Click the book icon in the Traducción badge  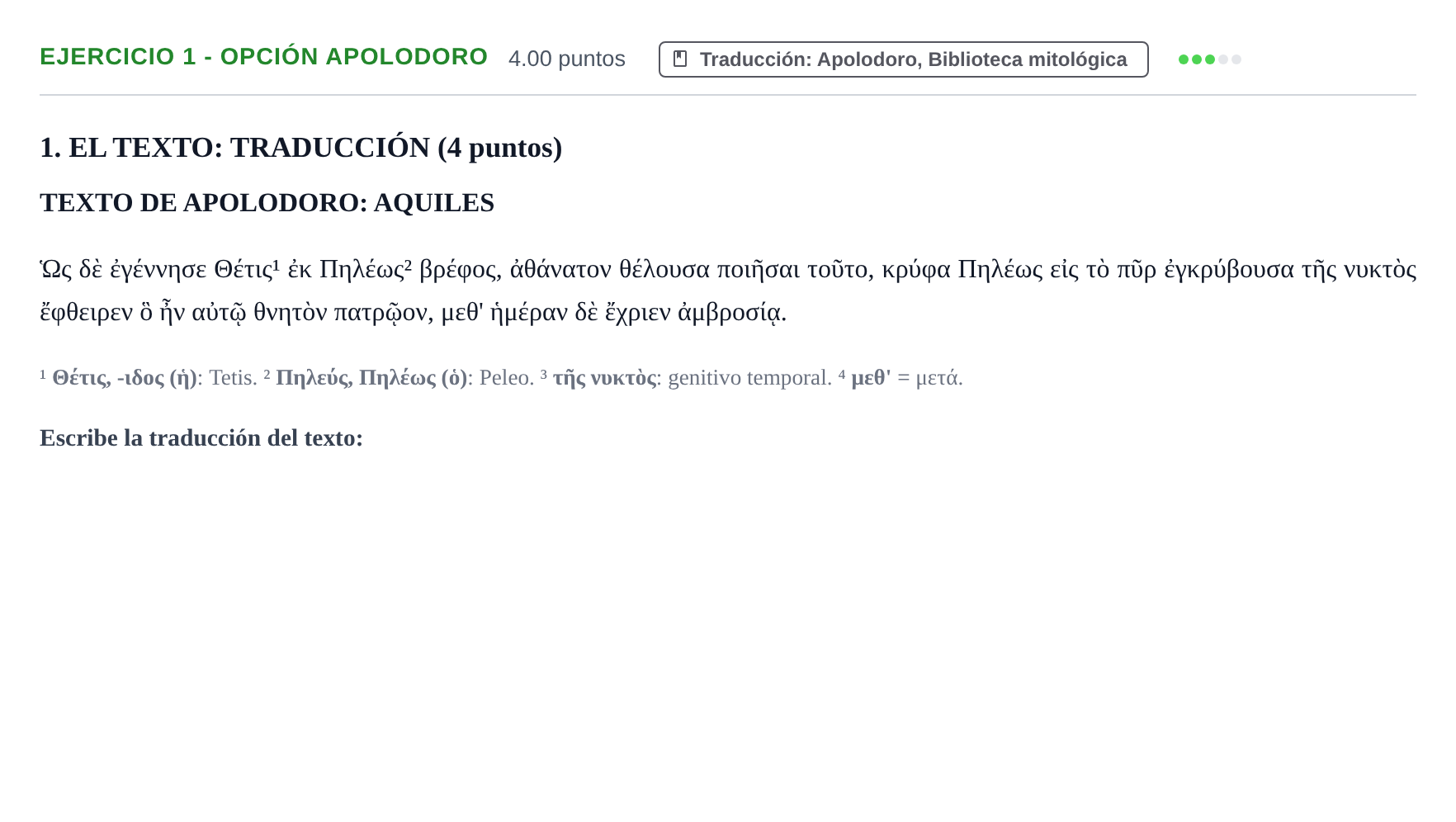pos(680,59)
